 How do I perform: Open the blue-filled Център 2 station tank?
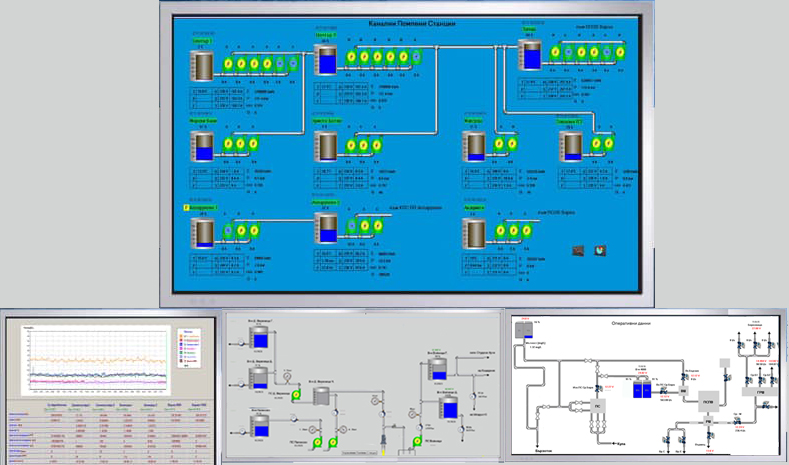pos(326,60)
